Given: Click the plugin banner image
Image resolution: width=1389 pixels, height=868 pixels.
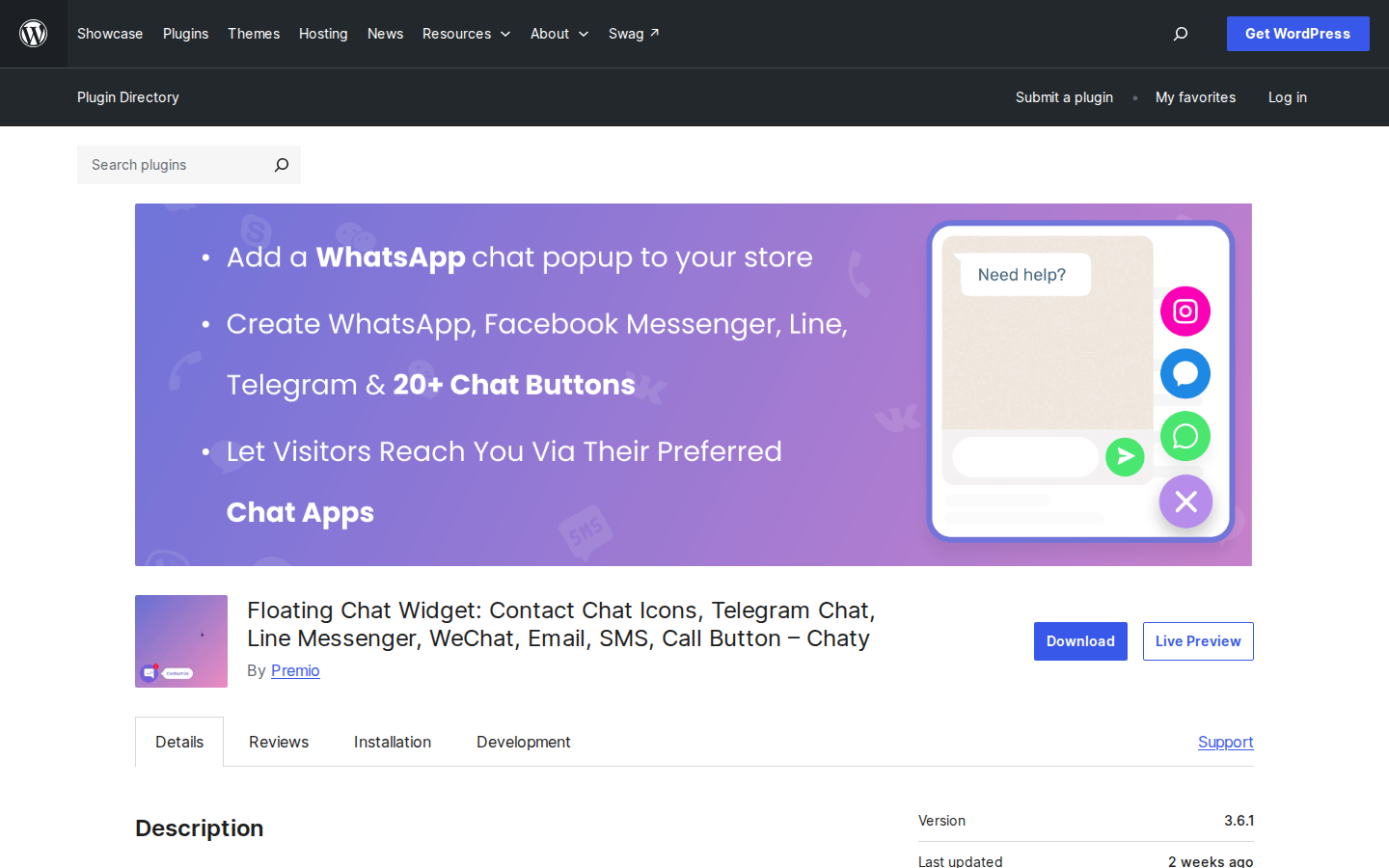Looking at the screenshot, I should [x=694, y=385].
